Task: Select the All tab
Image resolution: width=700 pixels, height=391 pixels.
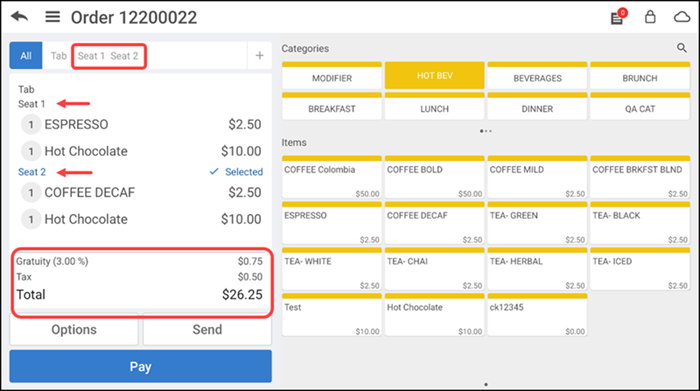Action: point(26,55)
